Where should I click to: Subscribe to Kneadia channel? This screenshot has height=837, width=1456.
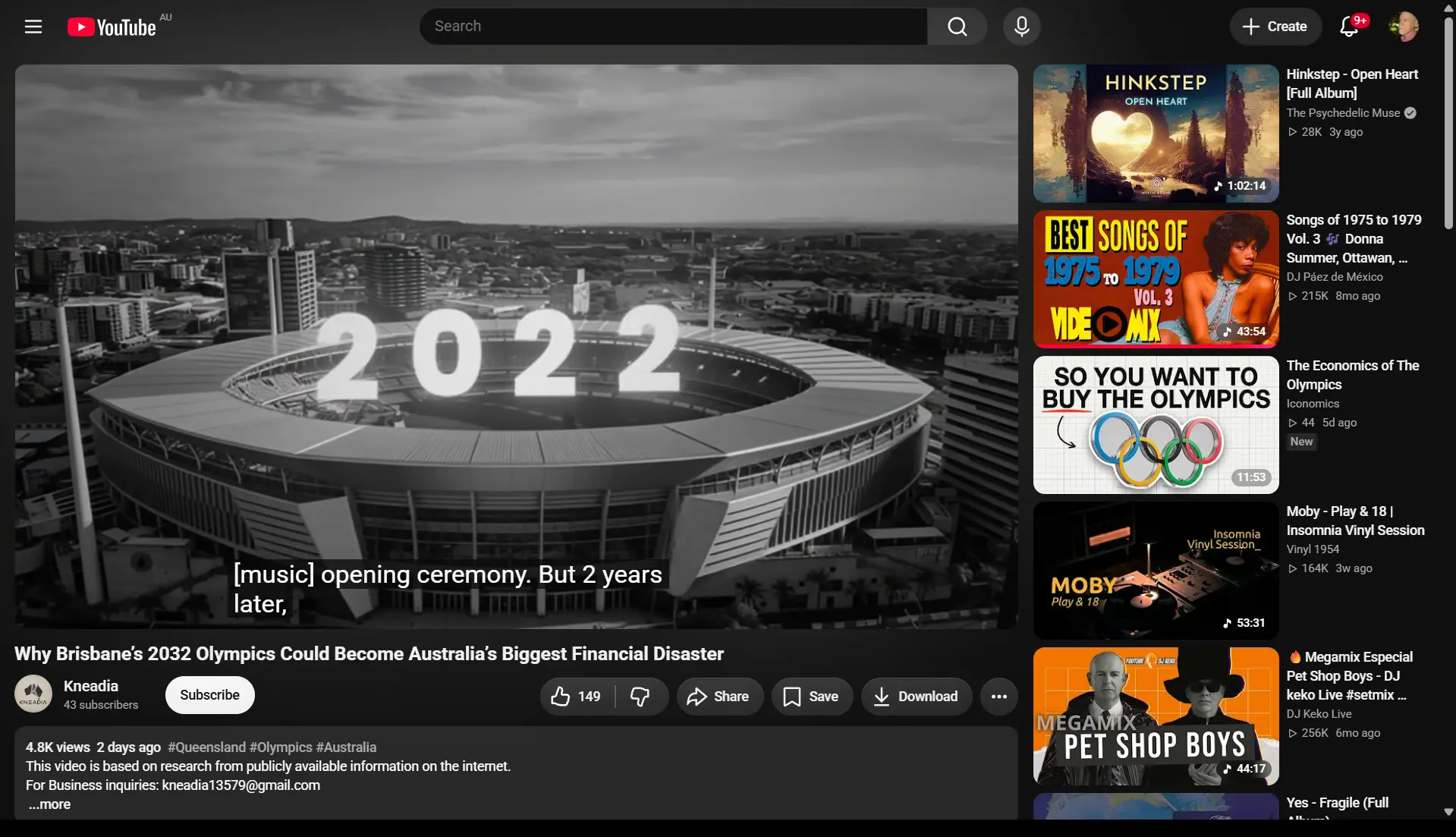click(x=209, y=695)
